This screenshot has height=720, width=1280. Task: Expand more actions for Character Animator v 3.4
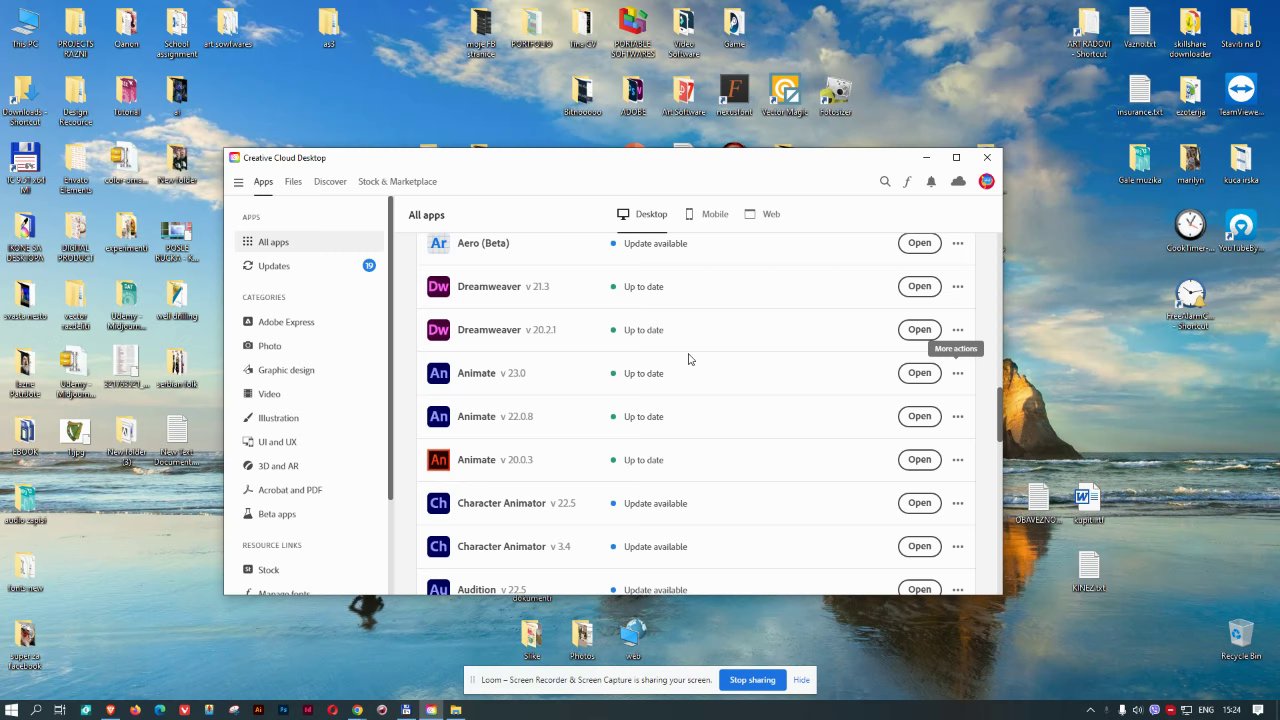click(958, 547)
